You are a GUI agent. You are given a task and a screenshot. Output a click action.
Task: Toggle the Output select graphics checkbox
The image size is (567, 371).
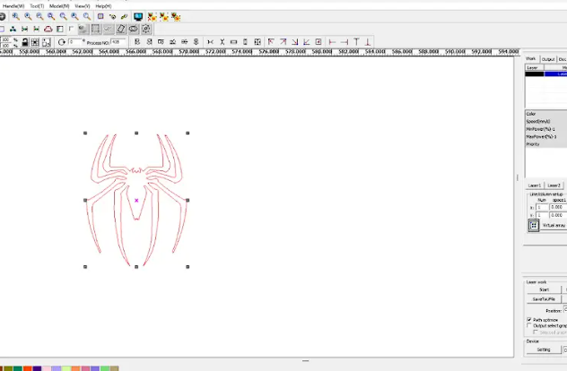click(529, 325)
